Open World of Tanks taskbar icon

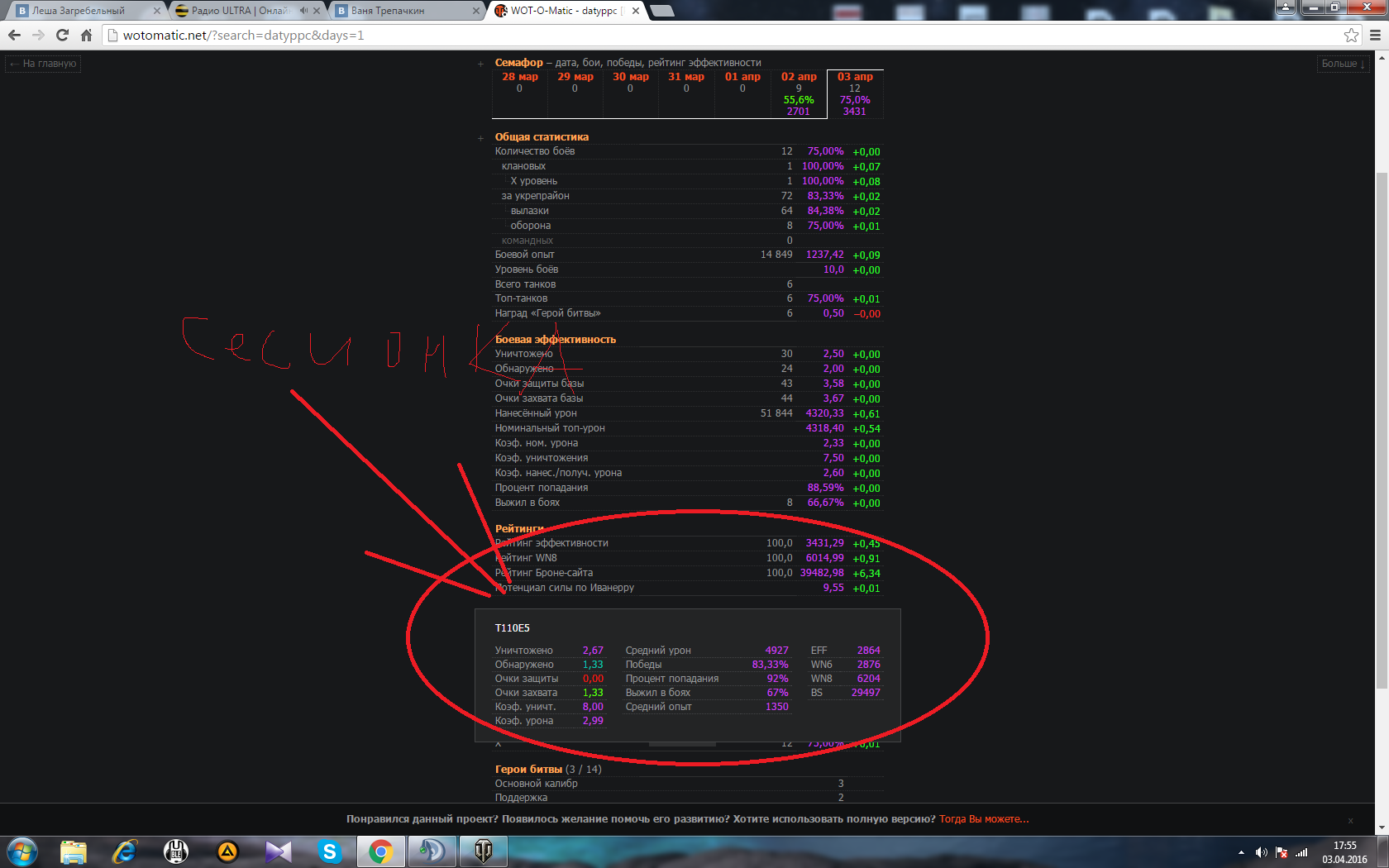pyautogui.click(x=484, y=851)
